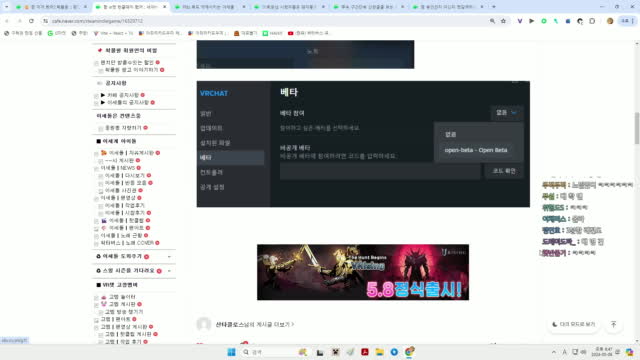Open the 이세돌 | 노래 근황 board
Screen dimensions: 640x360
121,236
